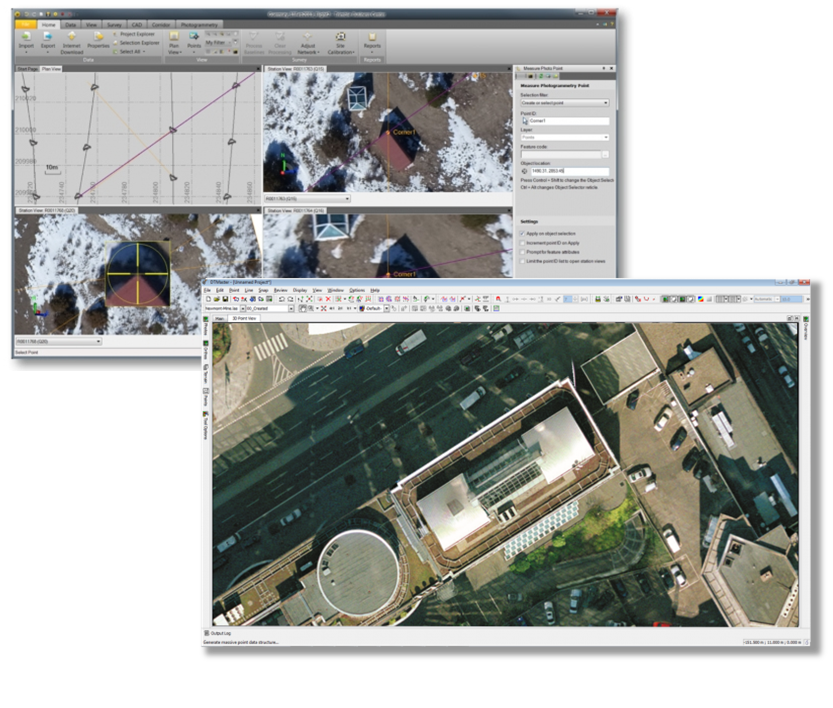Click the Point ID input field
The image size is (833, 708).
(569, 121)
